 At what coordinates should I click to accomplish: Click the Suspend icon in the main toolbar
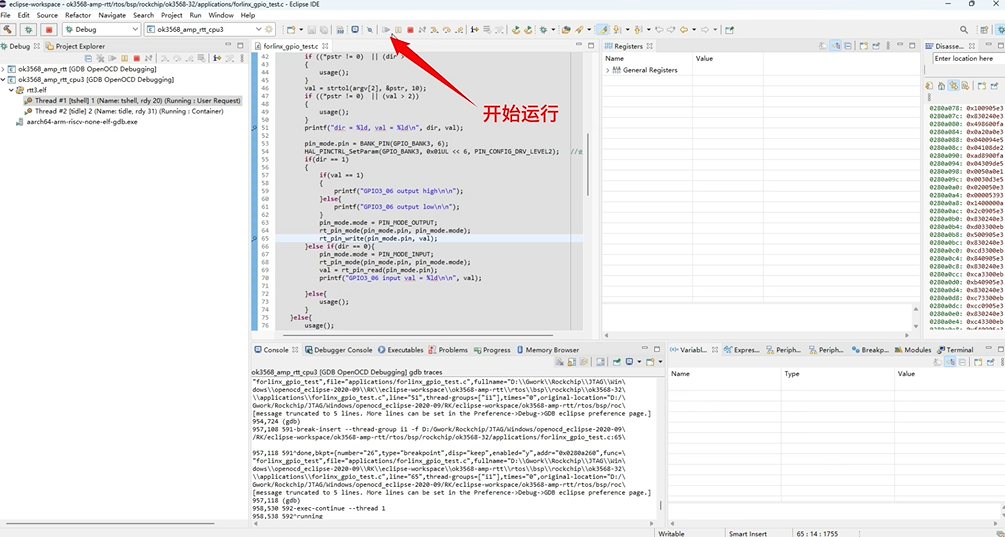pyautogui.click(x=398, y=29)
